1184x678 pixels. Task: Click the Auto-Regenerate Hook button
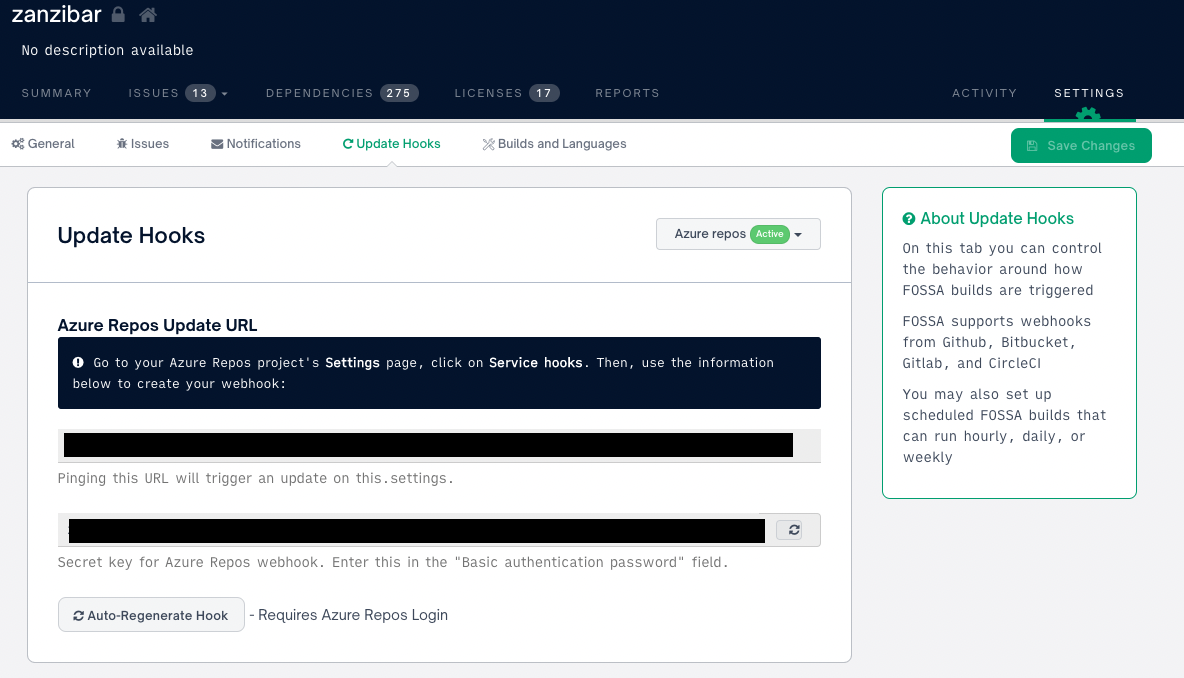151,615
